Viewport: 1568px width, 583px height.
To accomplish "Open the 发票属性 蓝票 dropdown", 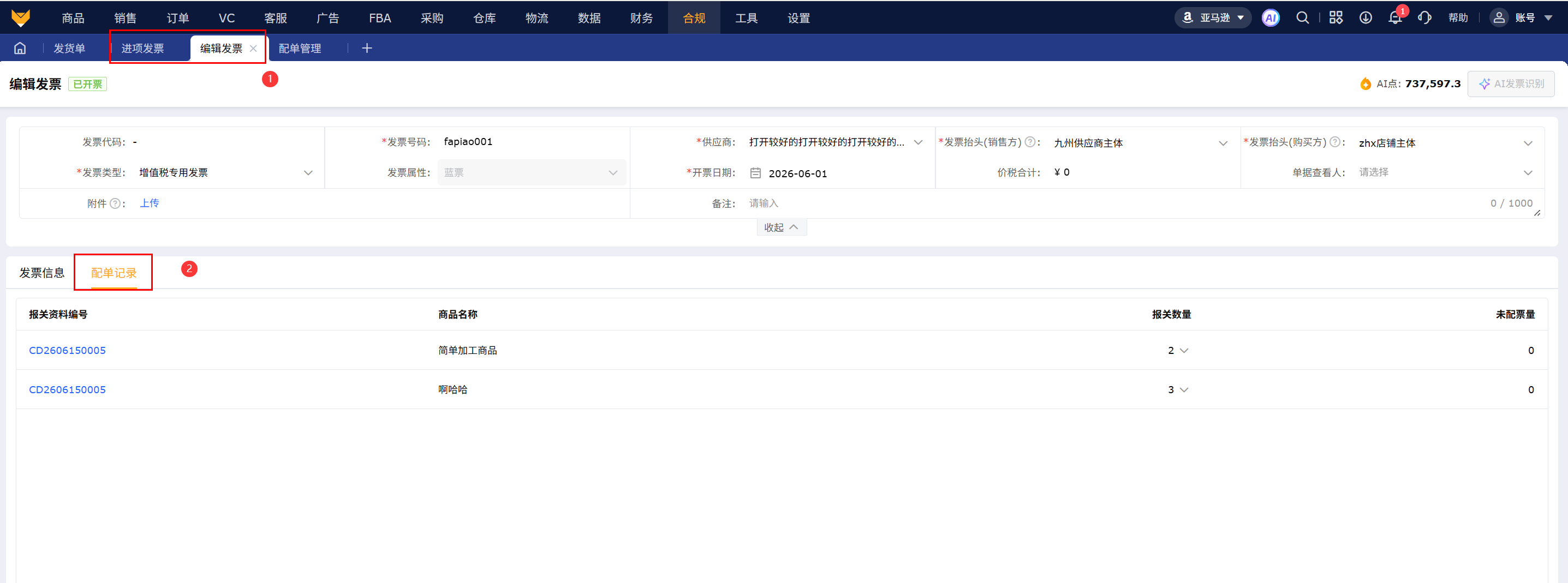I will coord(532,173).
